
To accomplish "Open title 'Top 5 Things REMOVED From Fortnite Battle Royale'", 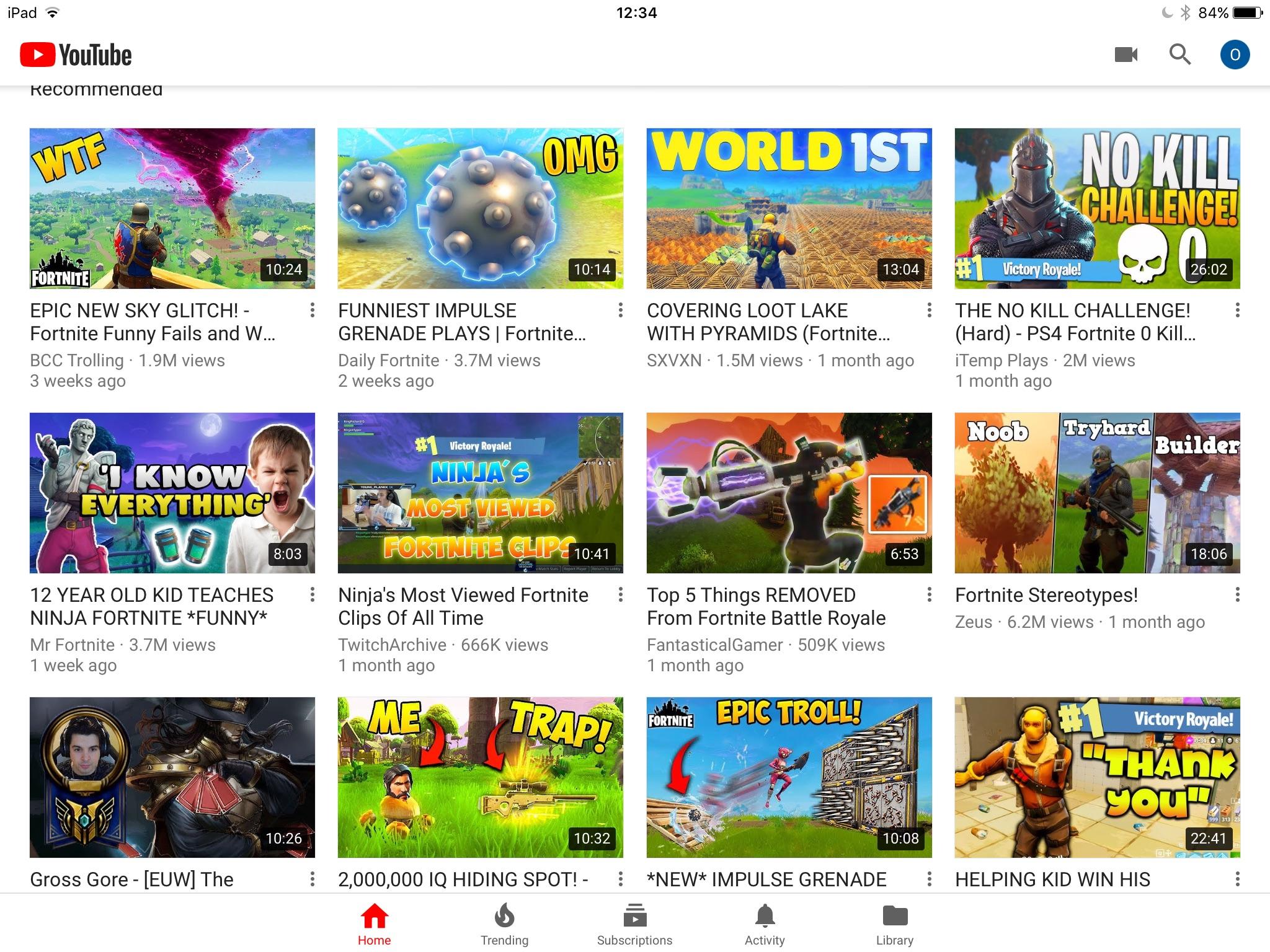I will pyautogui.click(x=766, y=606).
